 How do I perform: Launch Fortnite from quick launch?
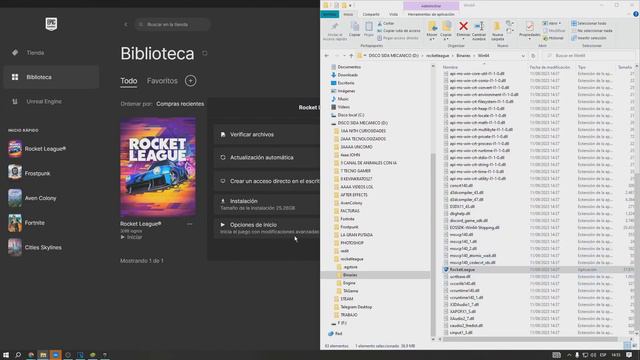(x=27, y=223)
